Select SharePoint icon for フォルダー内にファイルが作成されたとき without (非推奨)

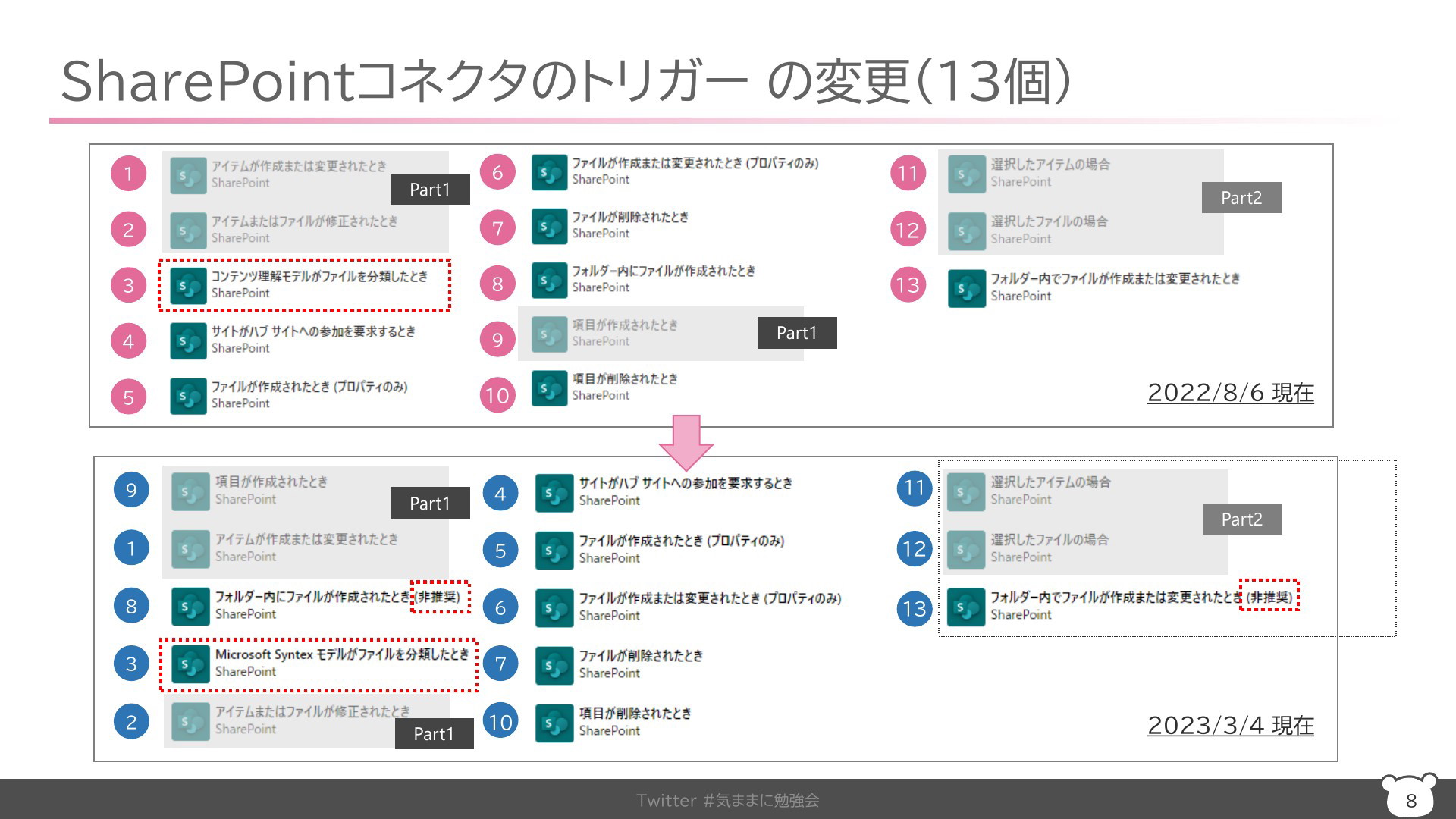click(549, 281)
